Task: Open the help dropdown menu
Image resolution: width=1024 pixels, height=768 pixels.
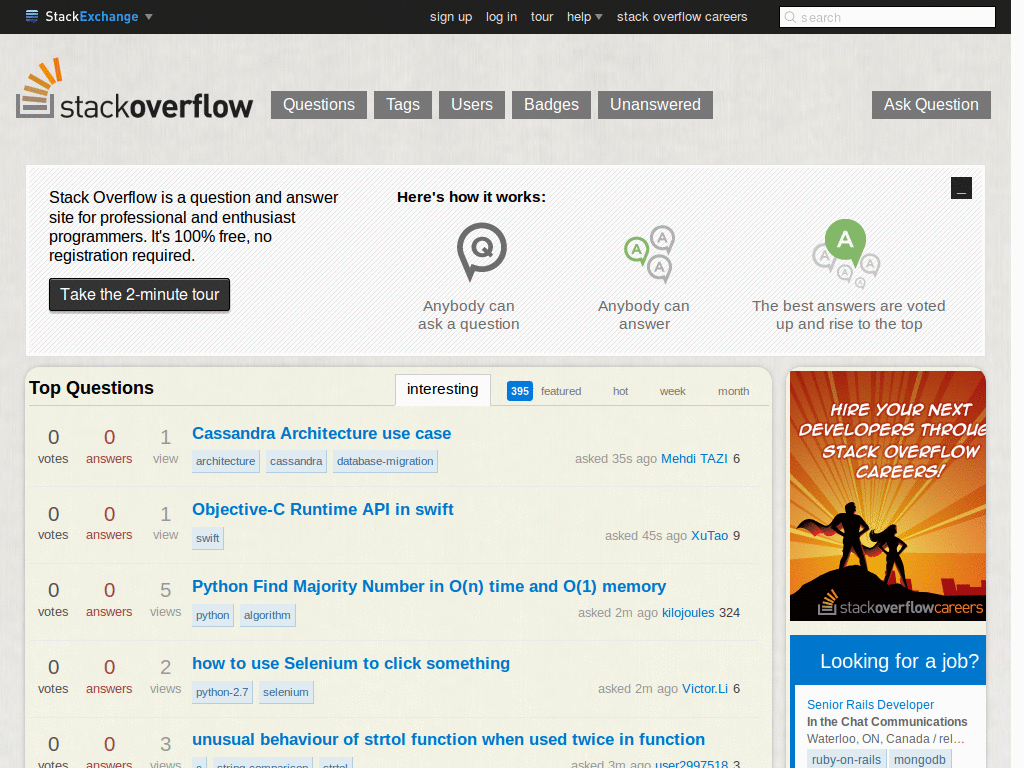Action: pos(584,17)
